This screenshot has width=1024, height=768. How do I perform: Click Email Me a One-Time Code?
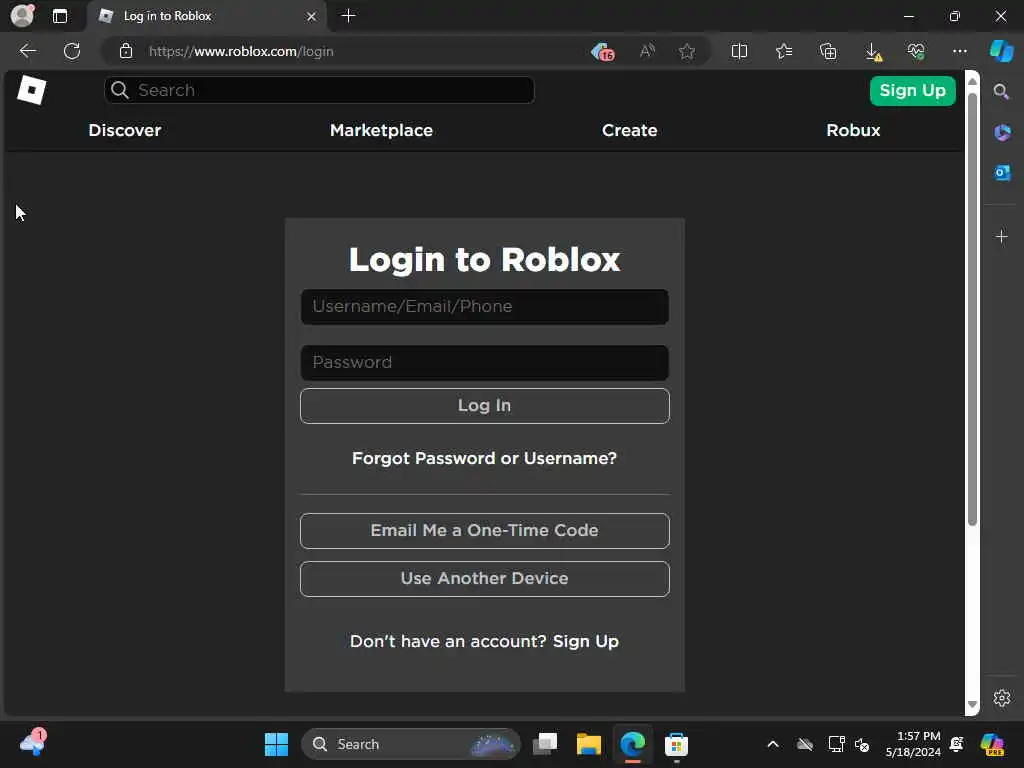click(x=485, y=530)
